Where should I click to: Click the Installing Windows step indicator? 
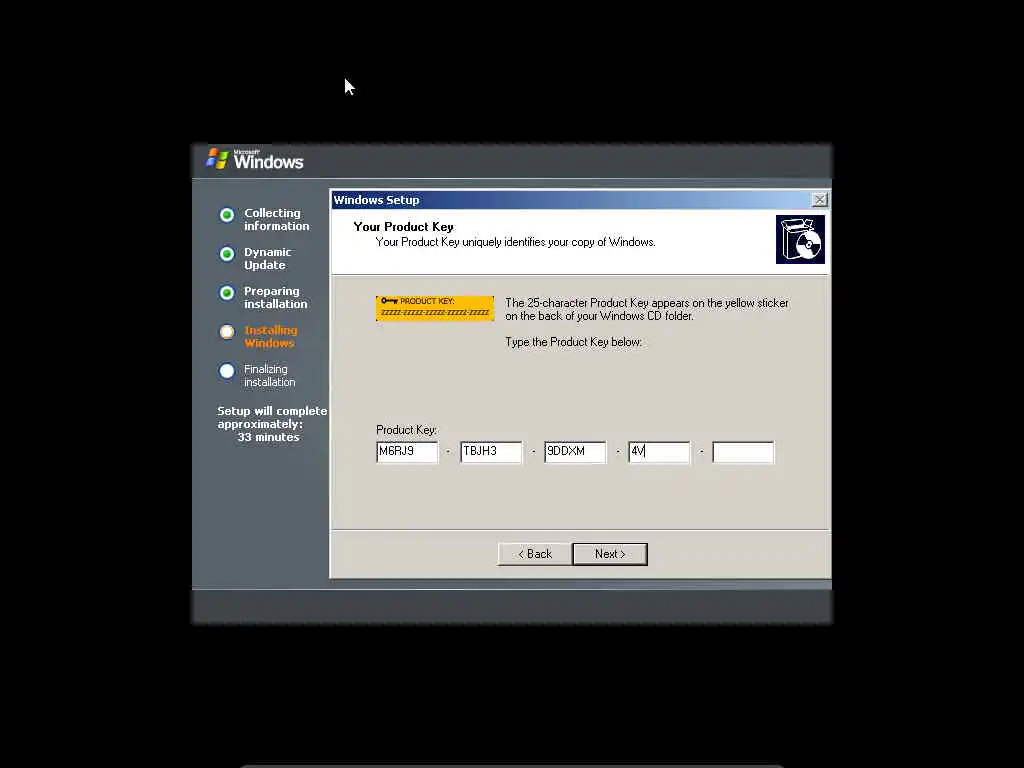(x=227, y=332)
